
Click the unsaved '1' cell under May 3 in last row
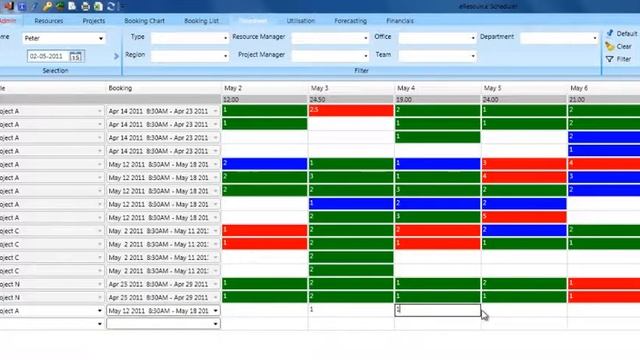(x=351, y=310)
